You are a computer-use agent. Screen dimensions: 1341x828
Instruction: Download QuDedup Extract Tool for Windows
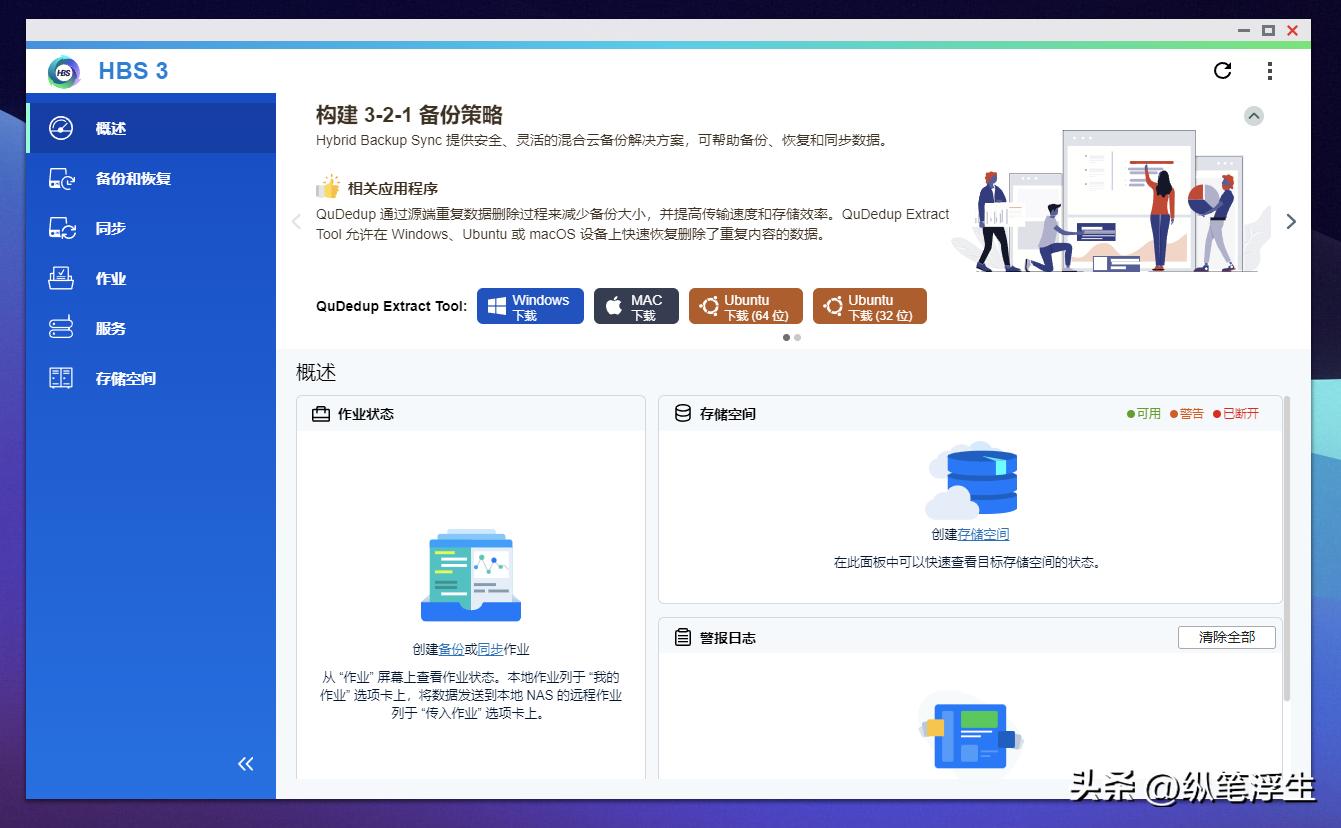point(529,305)
